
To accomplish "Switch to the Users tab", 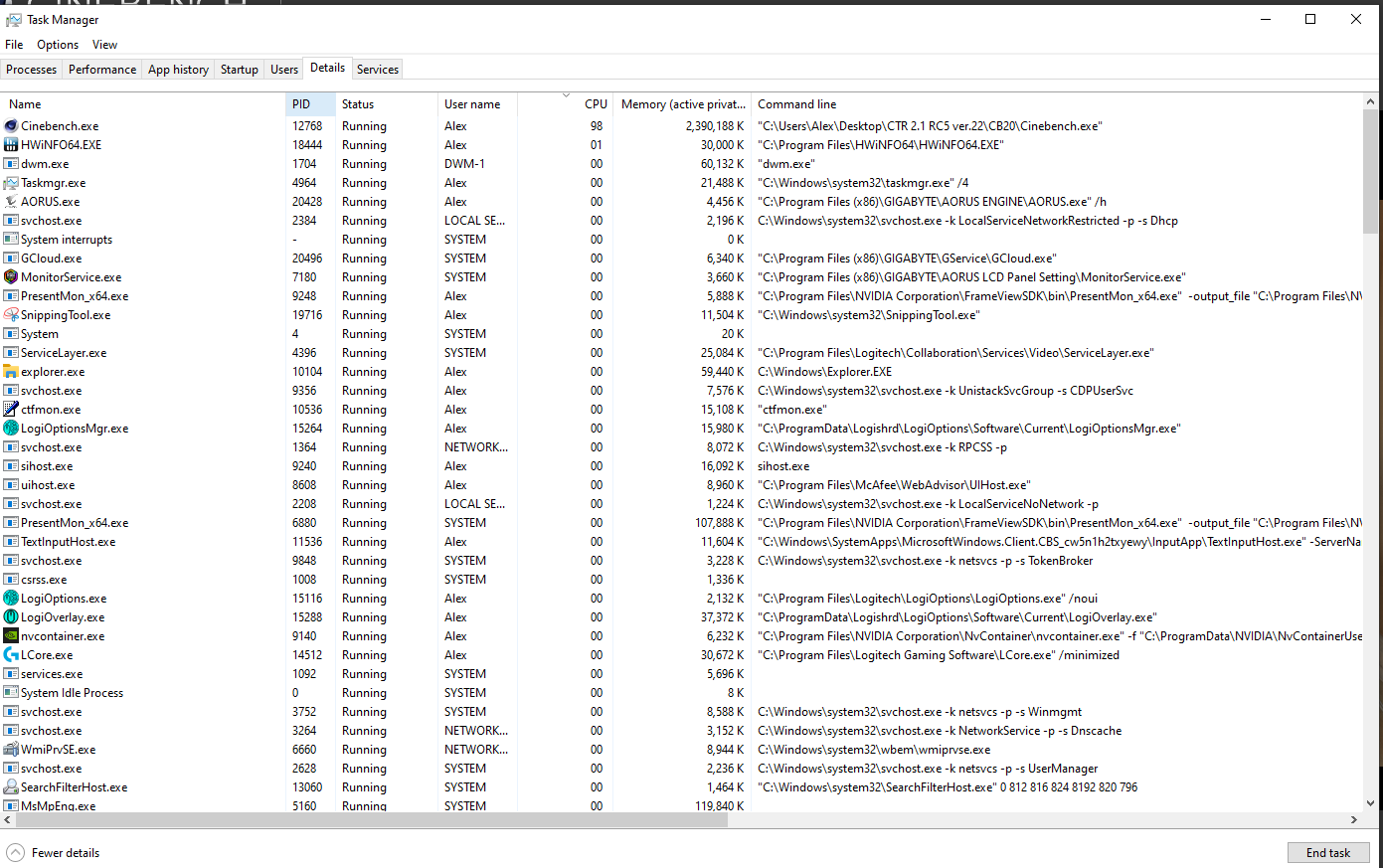I will coord(284,70).
